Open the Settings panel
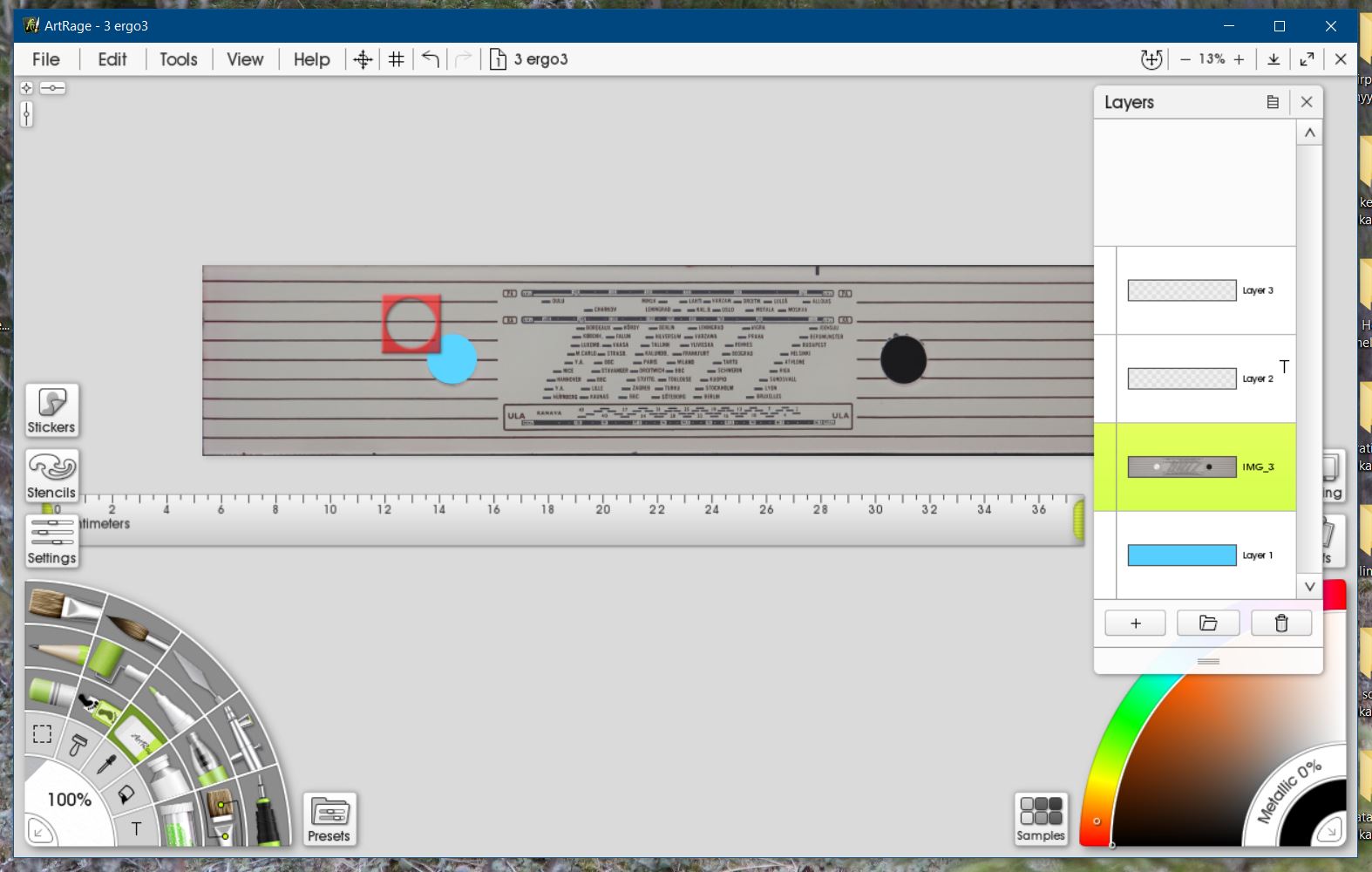Image resolution: width=1372 pixels, height=872 pixels. tap(51, 542)
